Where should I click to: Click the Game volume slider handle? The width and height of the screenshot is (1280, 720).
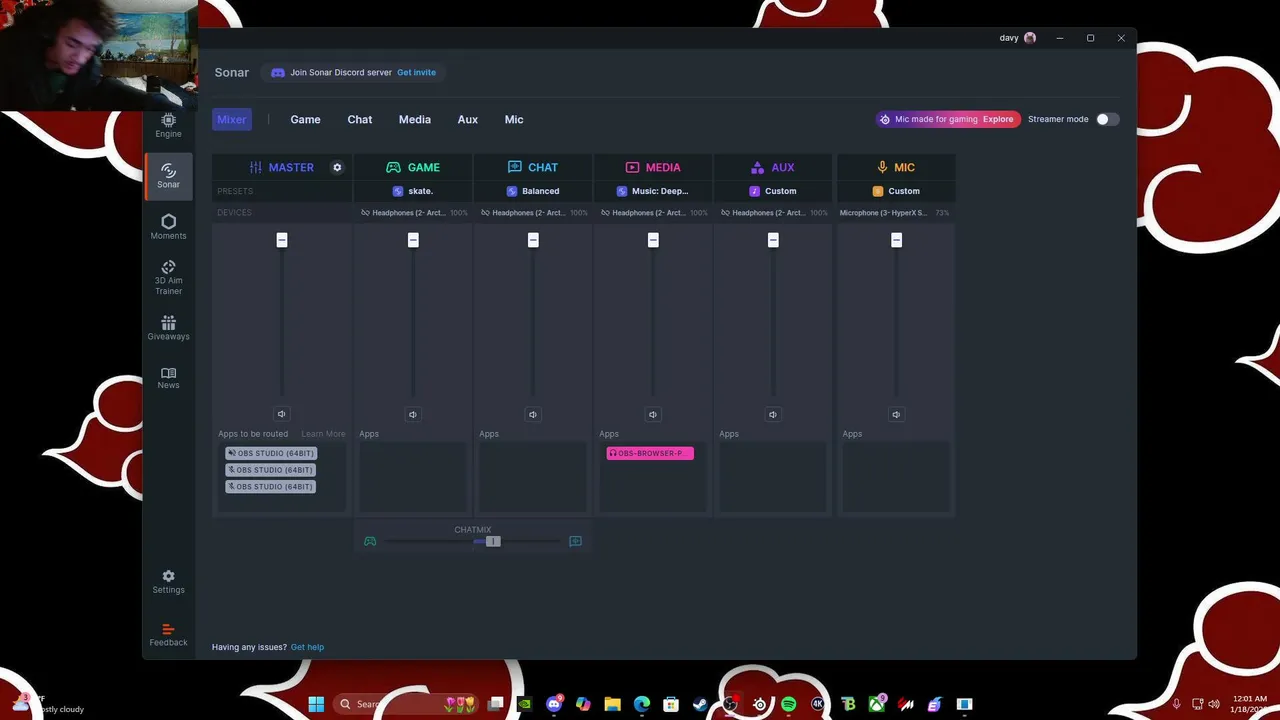click(413, 240)
